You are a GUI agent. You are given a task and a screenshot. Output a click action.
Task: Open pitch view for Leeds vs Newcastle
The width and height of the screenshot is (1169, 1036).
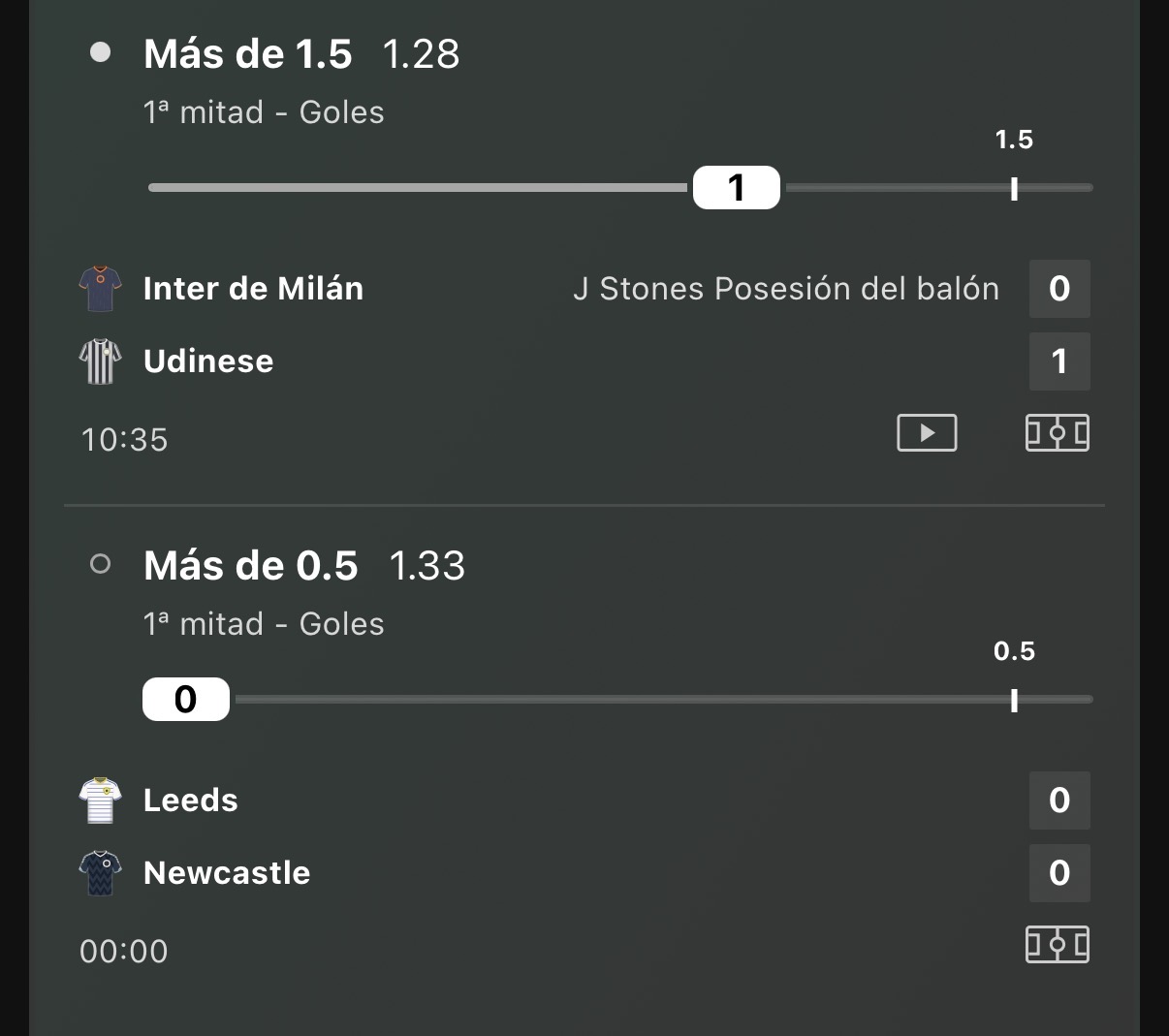[1058, 945]
